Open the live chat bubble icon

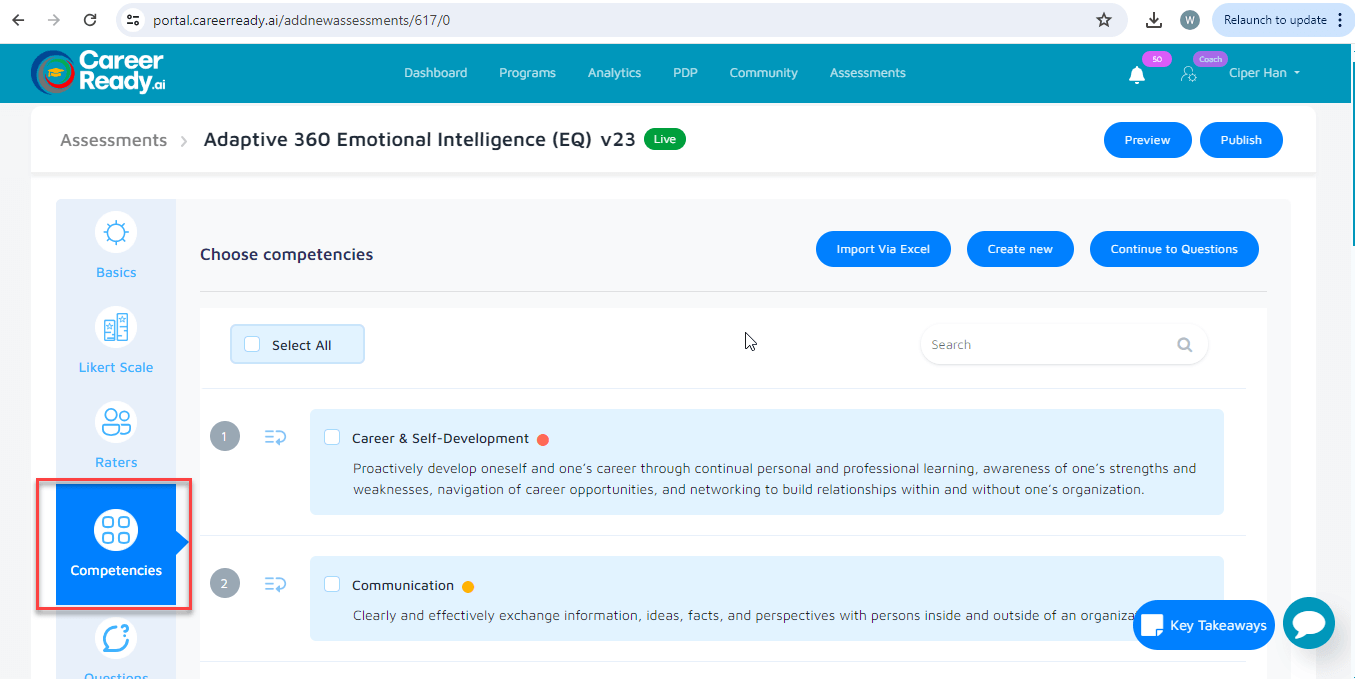pyautogui.click(x=1308, y=624)
